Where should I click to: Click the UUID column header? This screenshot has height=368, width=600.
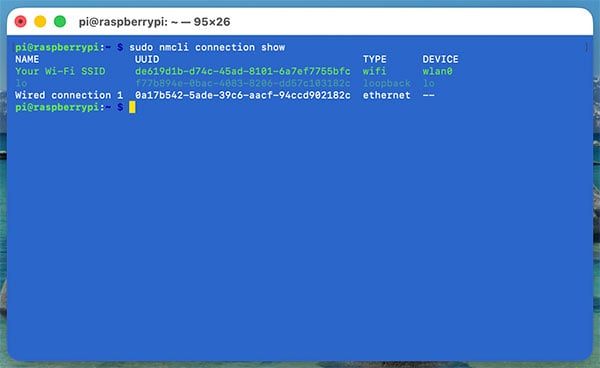pos(147,59)
